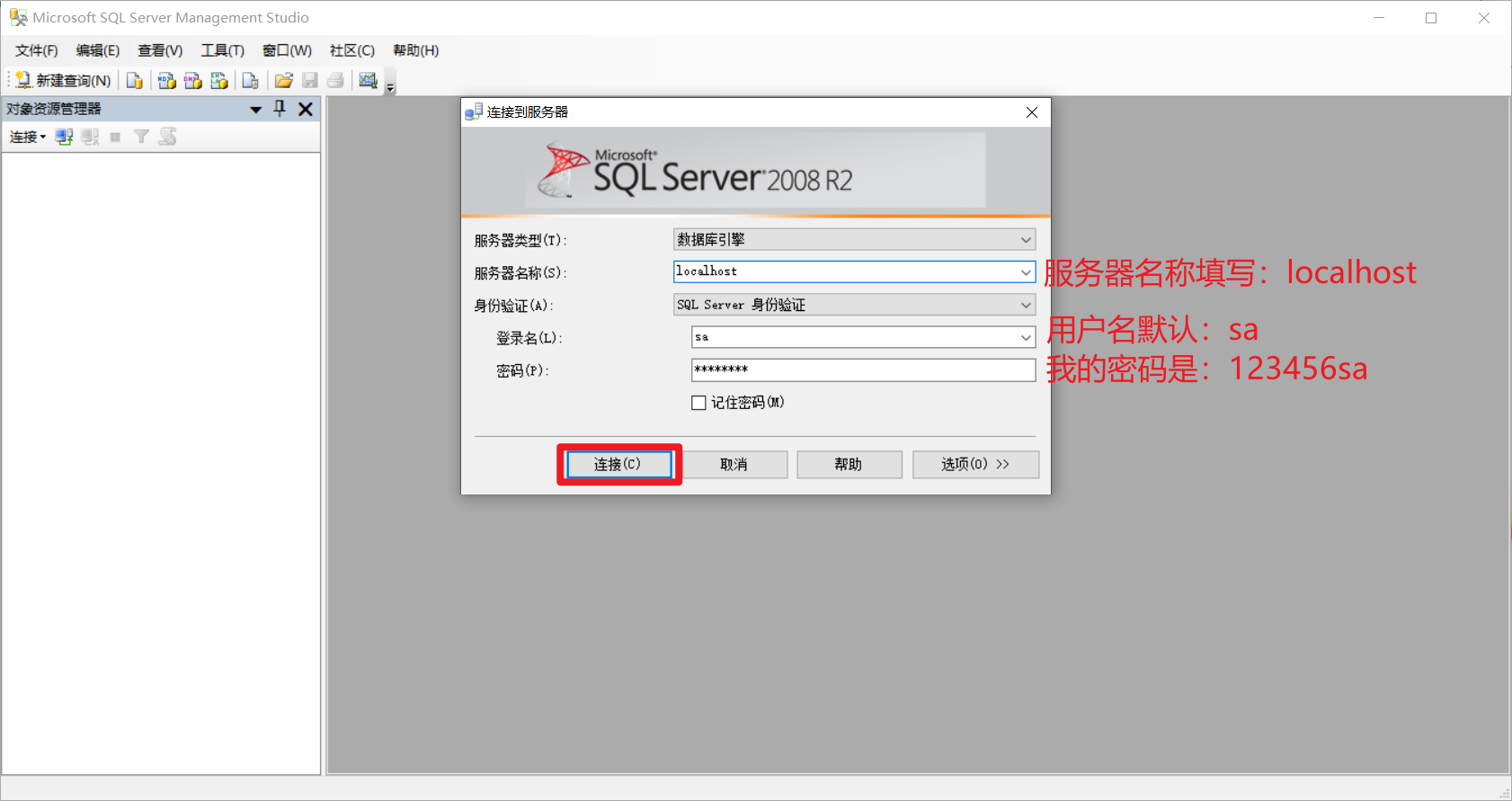Click the DMX query toolbar icon
The image size is (1512, 801).
click(192, 81)
